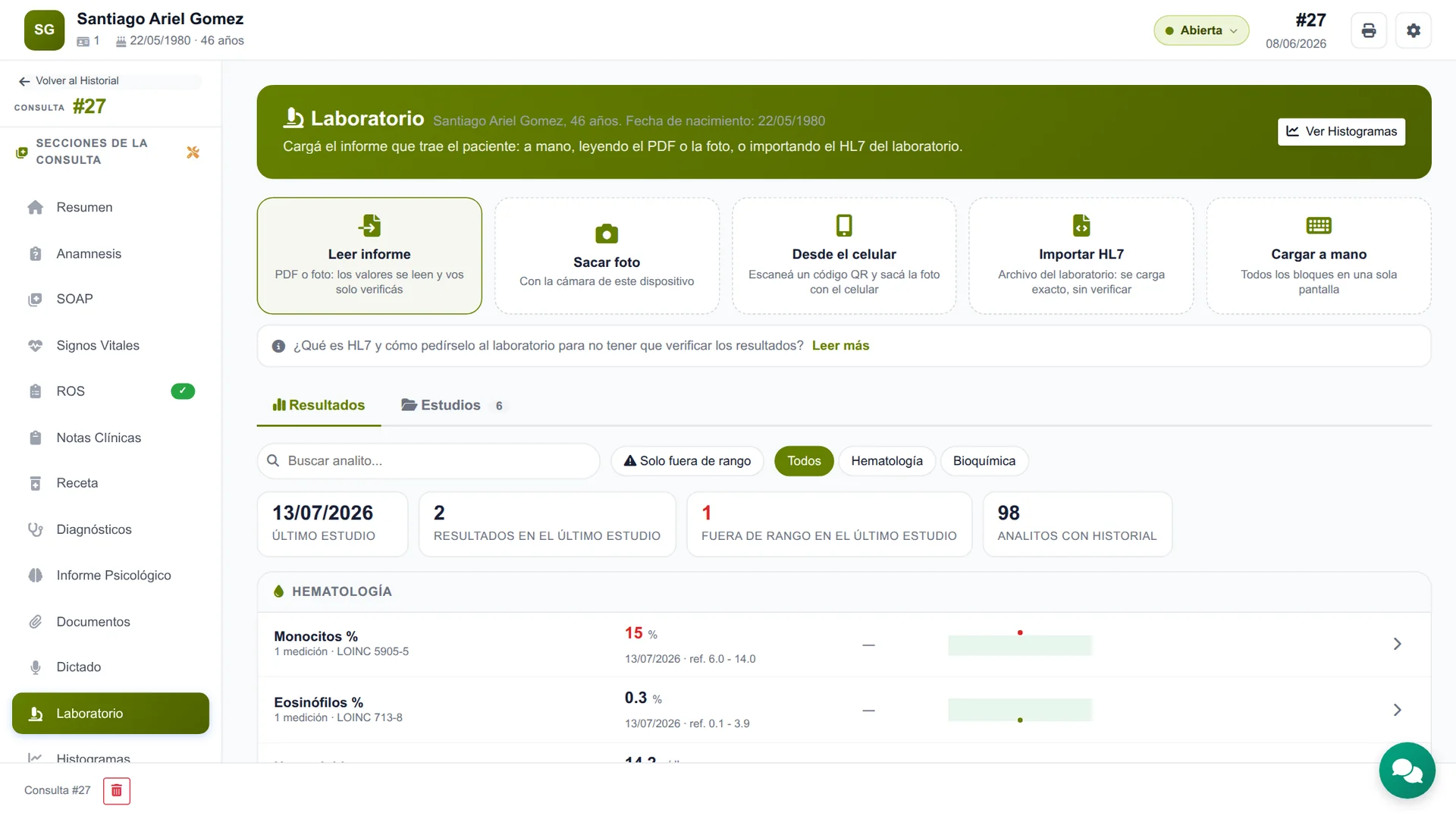Click the Ver Histogramas button
Screen dimensions: 1456x819
click(1341, 131)
